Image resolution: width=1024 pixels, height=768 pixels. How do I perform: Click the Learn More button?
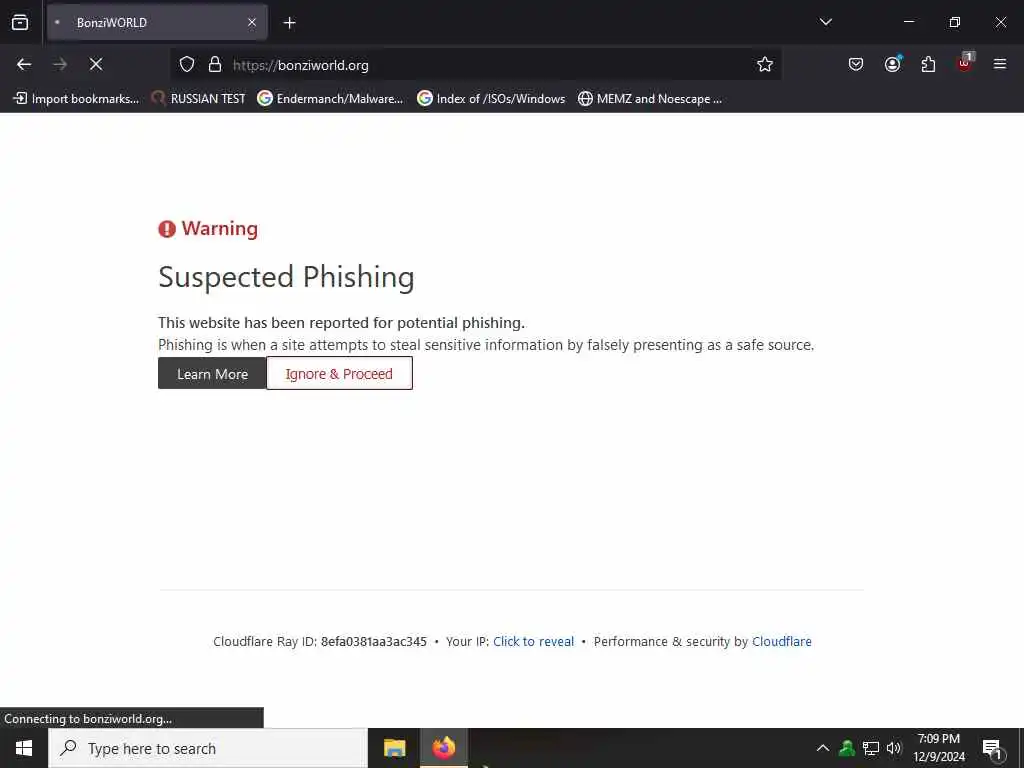212,374
